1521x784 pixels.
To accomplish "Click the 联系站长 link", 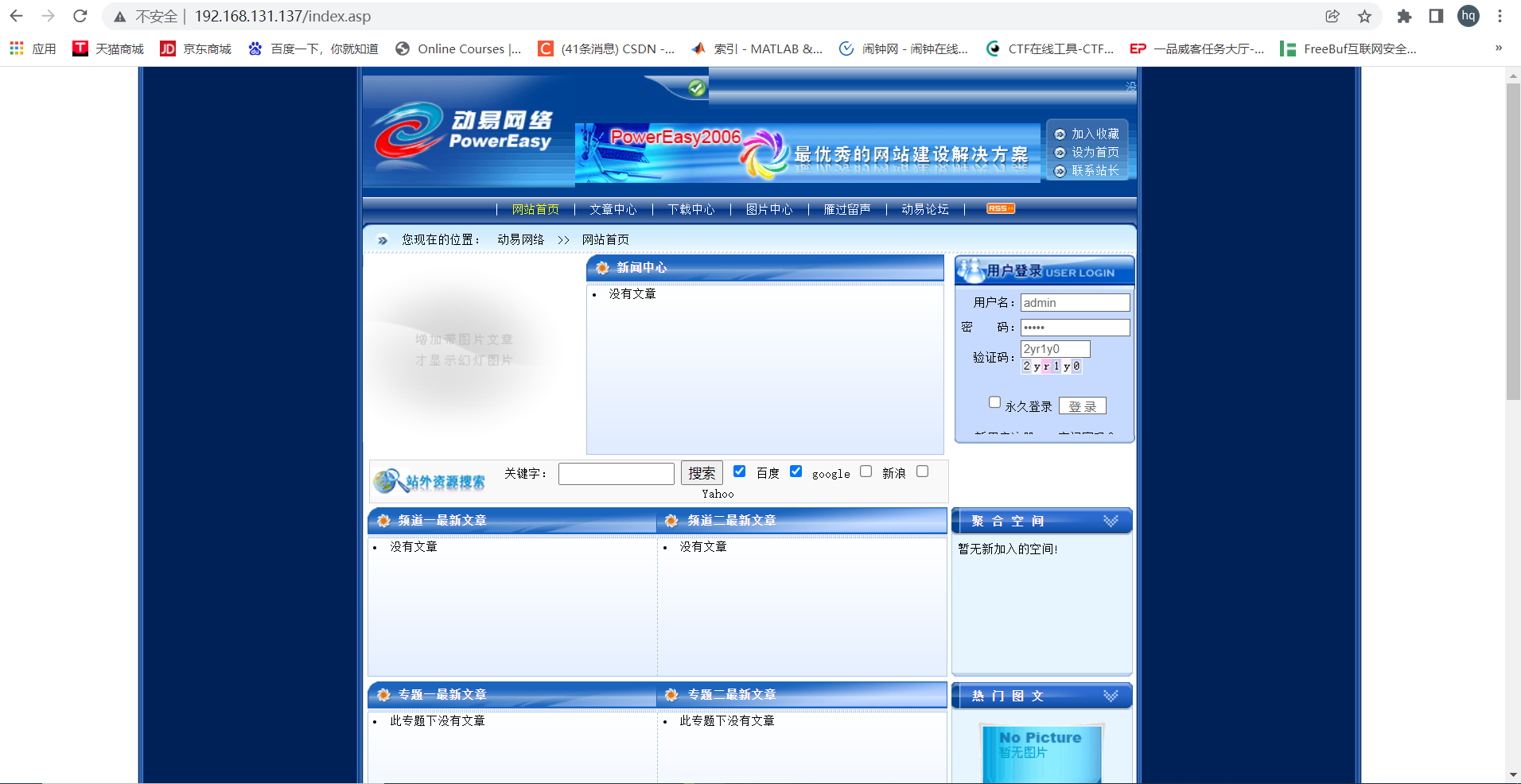I will pos(1095,169).
